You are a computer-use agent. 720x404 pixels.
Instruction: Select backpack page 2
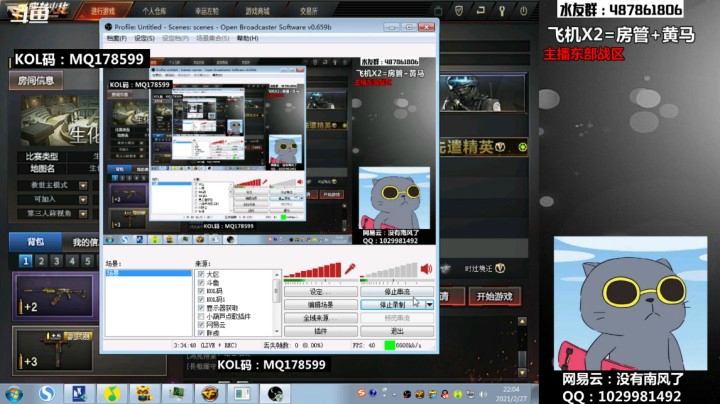[x=41, y=261]
